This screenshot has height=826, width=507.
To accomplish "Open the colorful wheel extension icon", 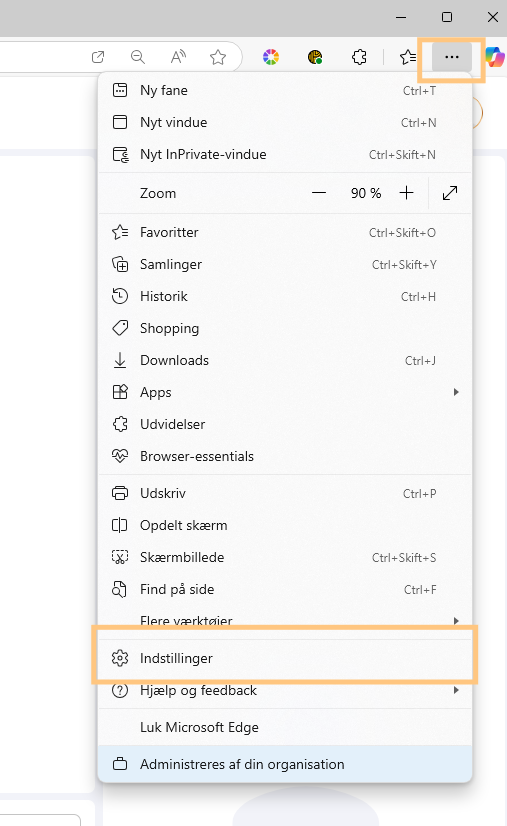I will [271, 57].
